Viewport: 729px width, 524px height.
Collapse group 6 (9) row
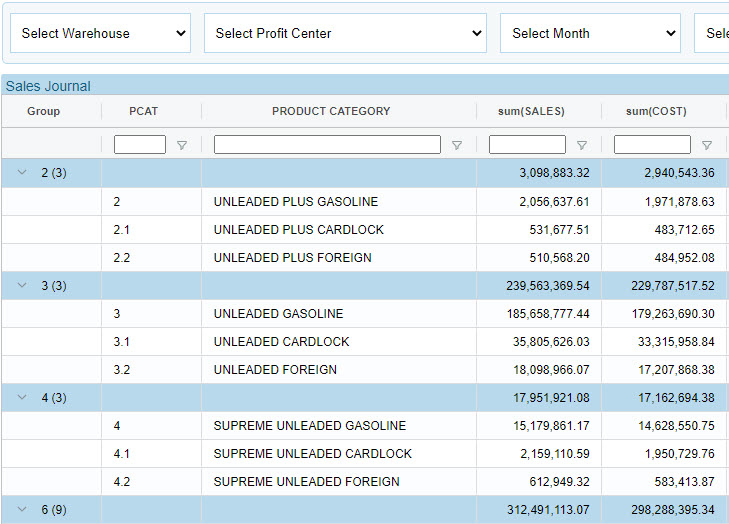click(22, 509)
